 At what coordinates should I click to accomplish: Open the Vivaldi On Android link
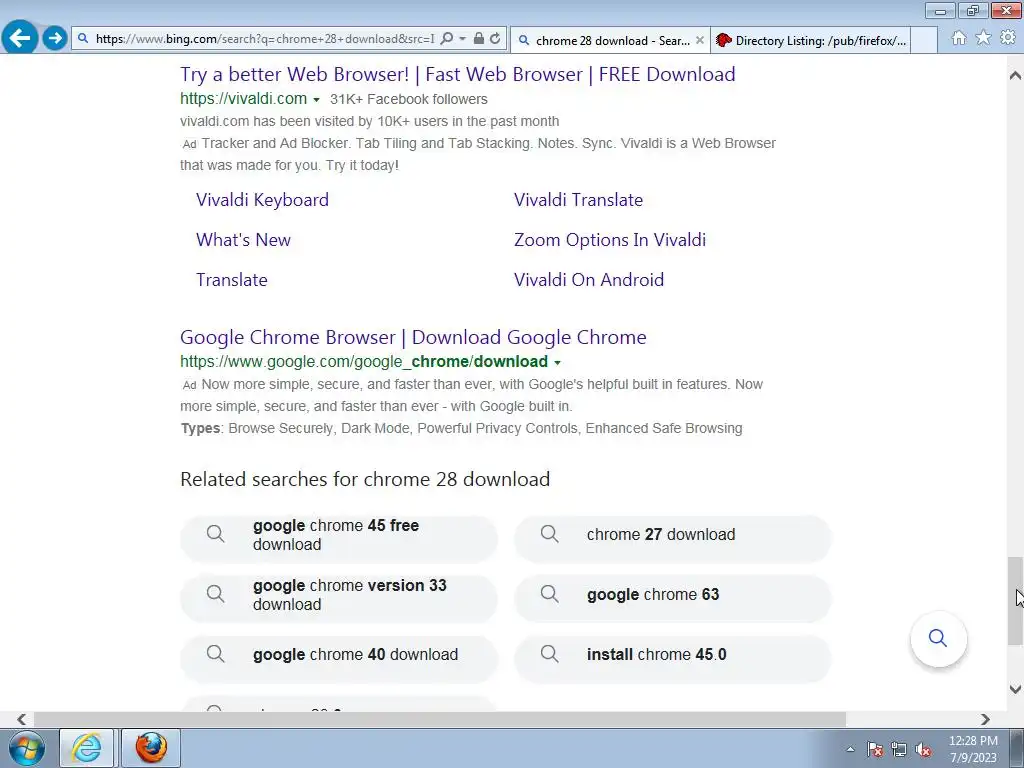588,280
